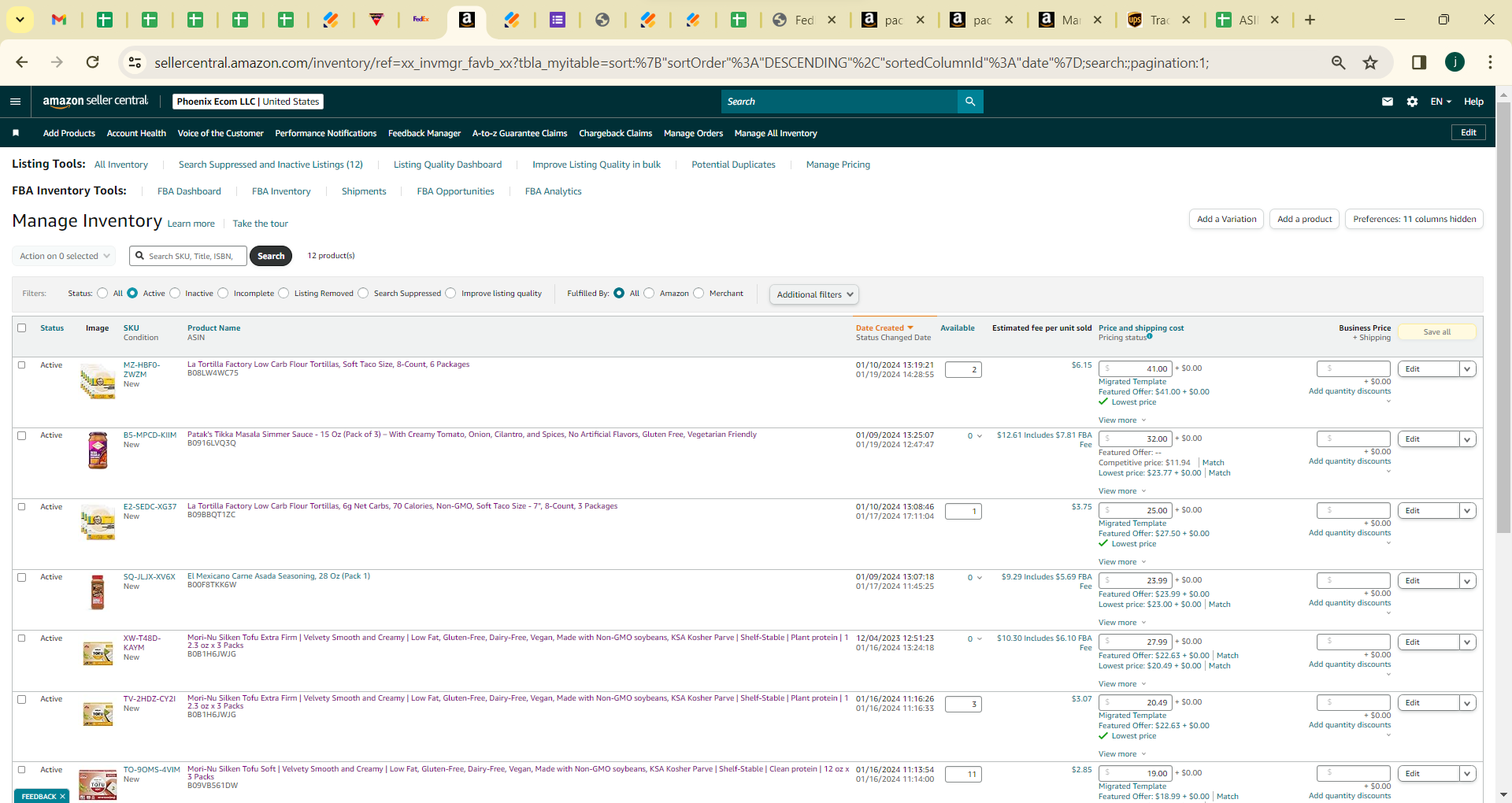Open the FBA Dashboard tab
Image resolution: width=1512 pixels, height=803 pixels.
pos(189,191)
